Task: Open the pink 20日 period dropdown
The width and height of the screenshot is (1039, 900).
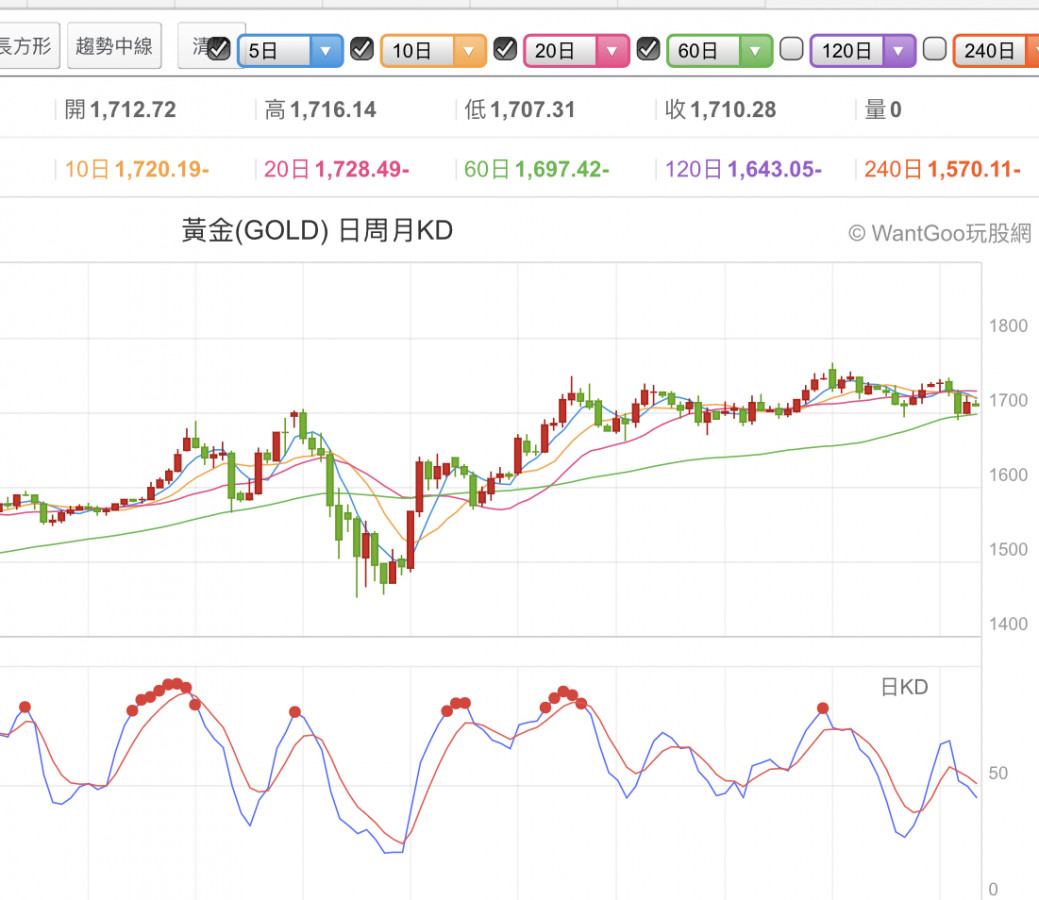Action: click(x=576, y=50)
